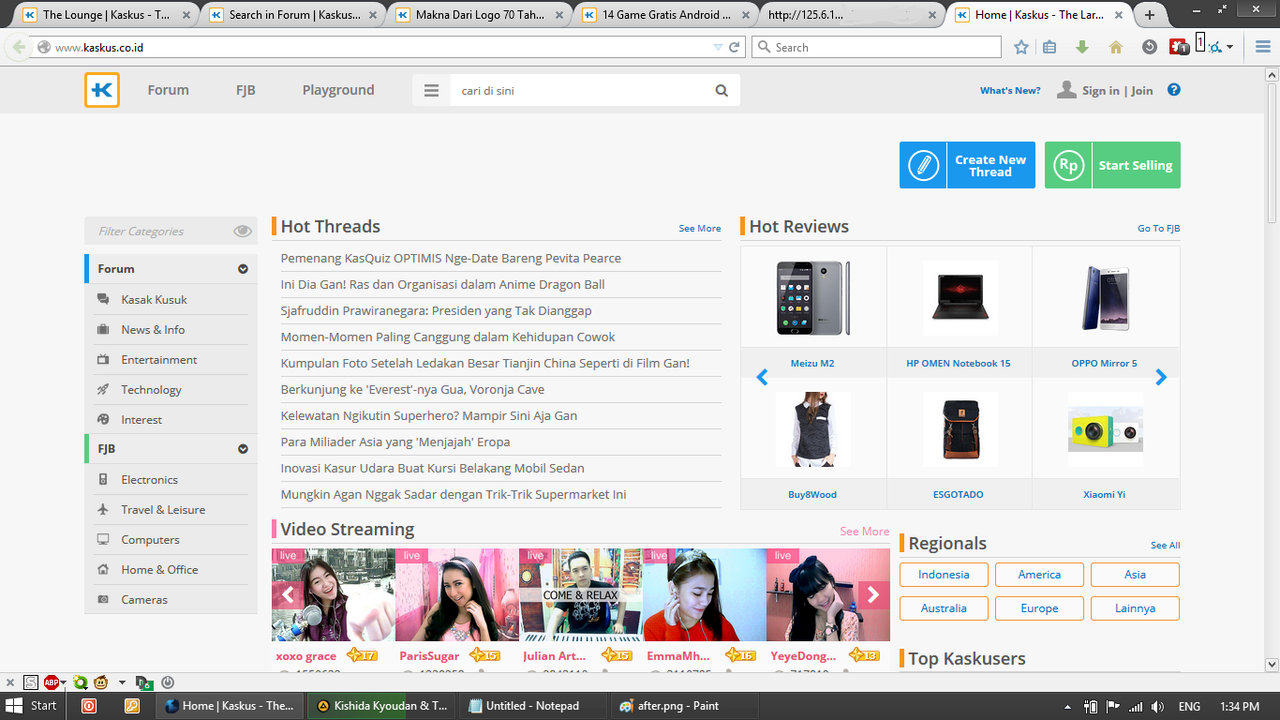Switch to Untitled - Notepad taskbar item

(x=533, y=705)
